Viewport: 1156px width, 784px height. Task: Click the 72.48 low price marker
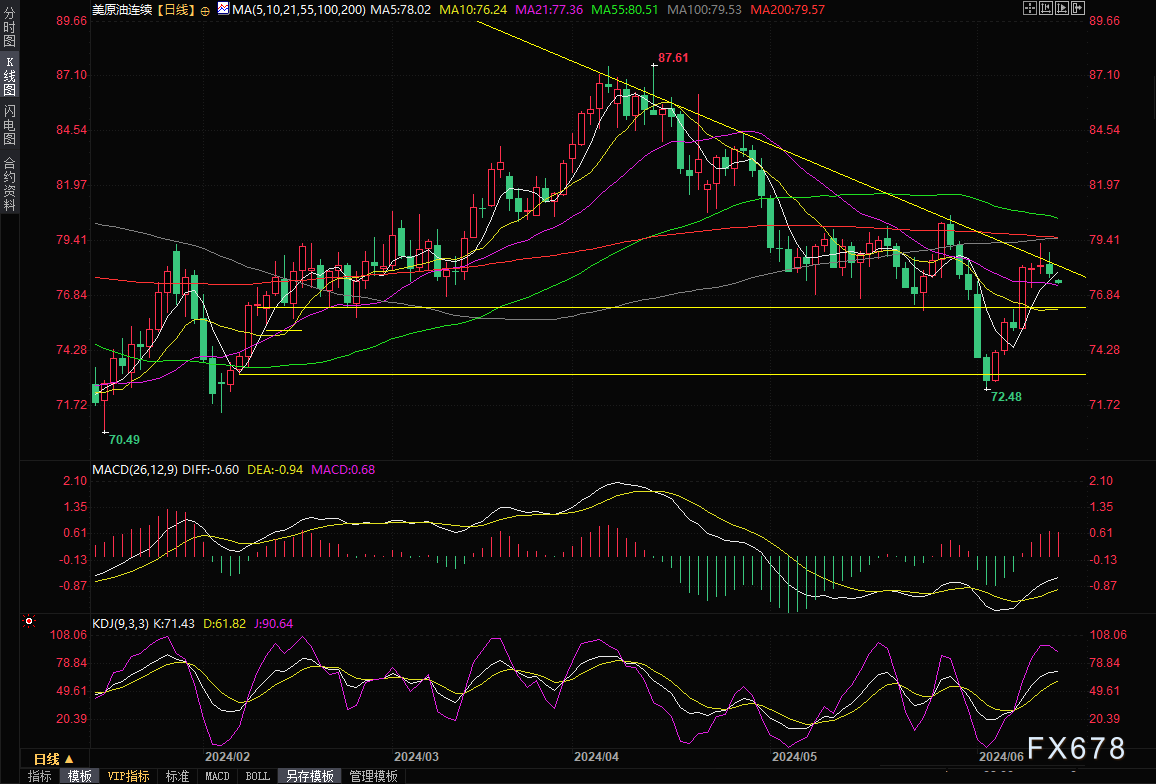[x=1006, y=397]
